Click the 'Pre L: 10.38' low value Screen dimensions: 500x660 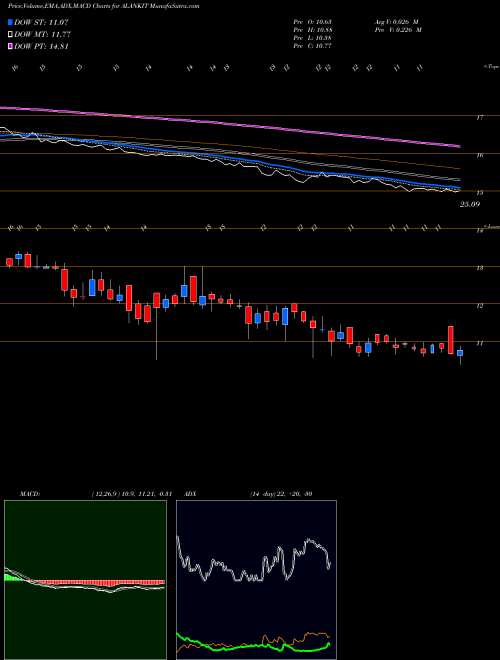(x=313, y=38)
